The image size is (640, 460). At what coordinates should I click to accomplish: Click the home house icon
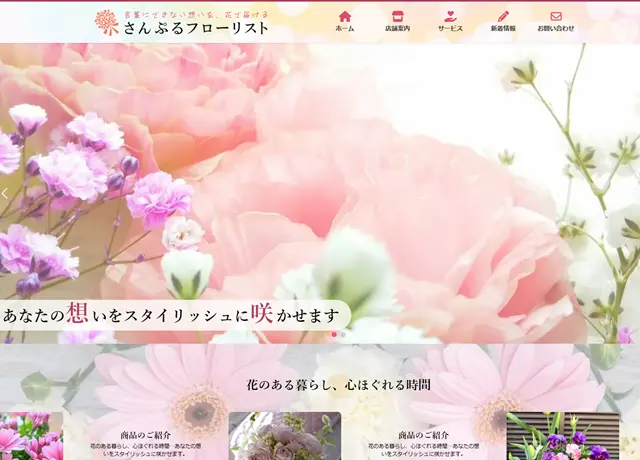345,16
